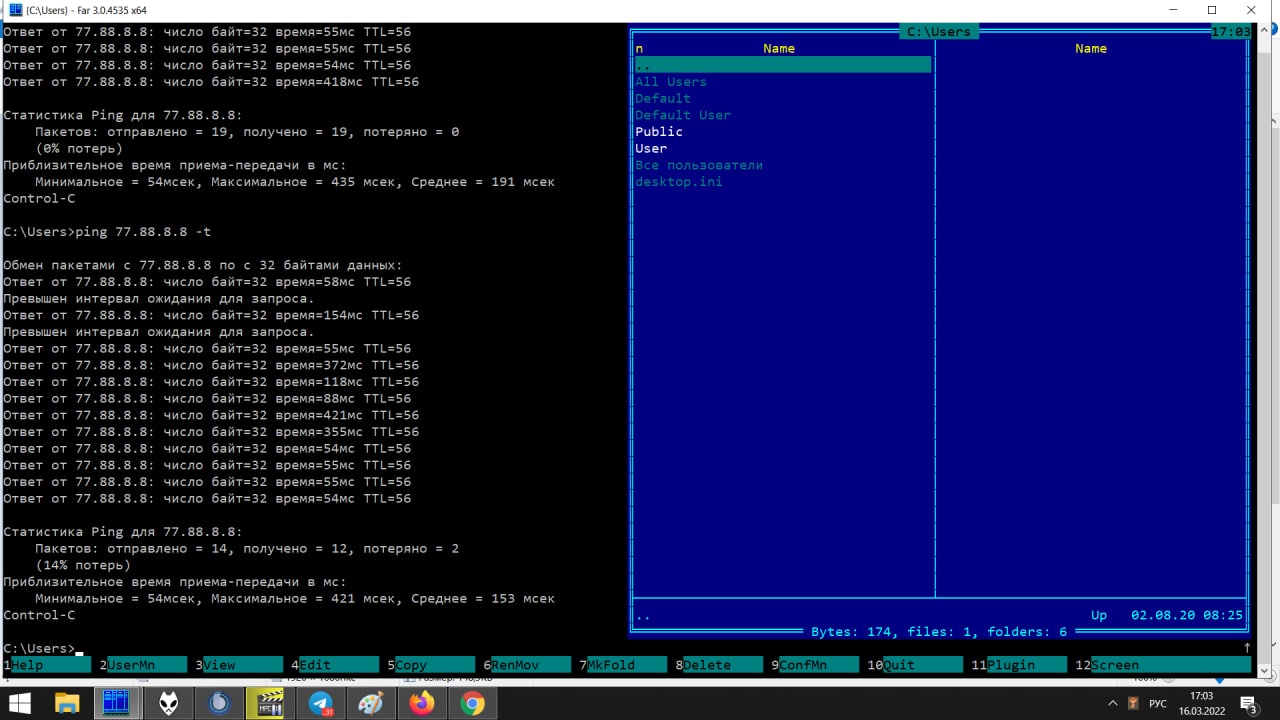The image size is (1280, 720).
Task: Open foobar2000 from the taskbar
Action: (168, 704)
